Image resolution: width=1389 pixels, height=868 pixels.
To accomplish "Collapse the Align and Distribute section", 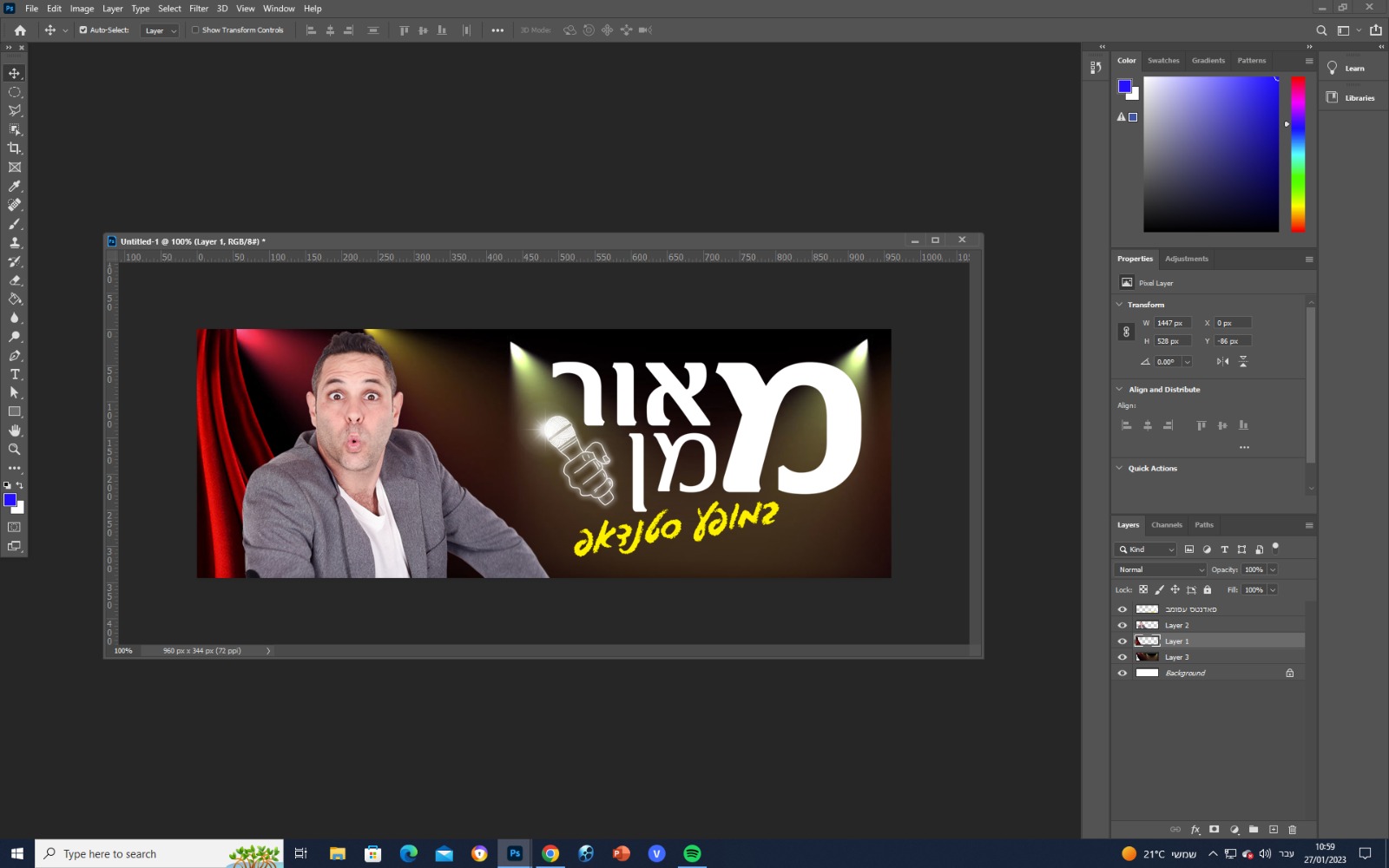I will coord(1120,390).
